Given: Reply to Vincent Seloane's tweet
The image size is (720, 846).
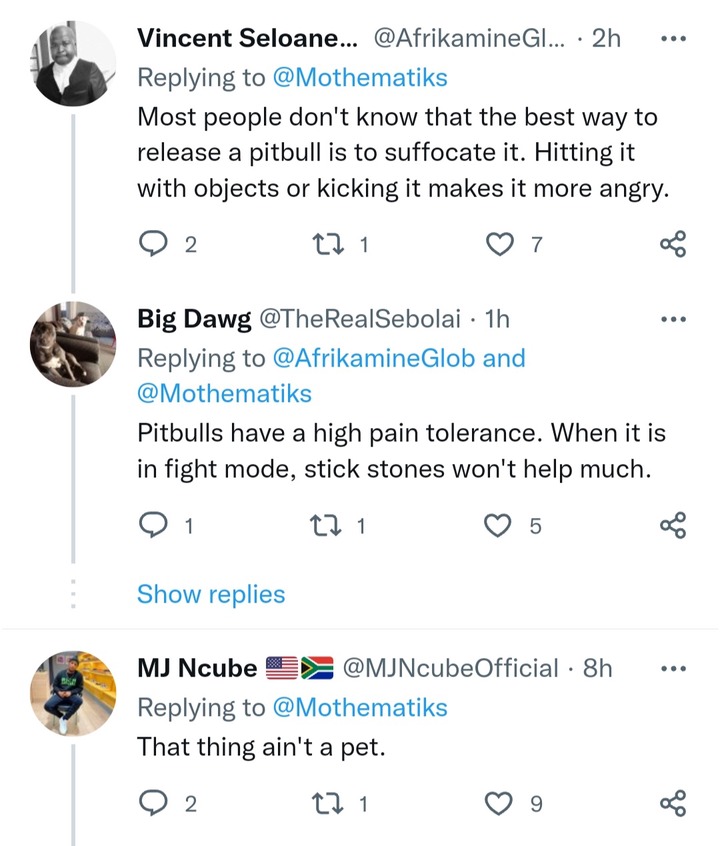Looking at the screenshot, I should coord(153,243).
